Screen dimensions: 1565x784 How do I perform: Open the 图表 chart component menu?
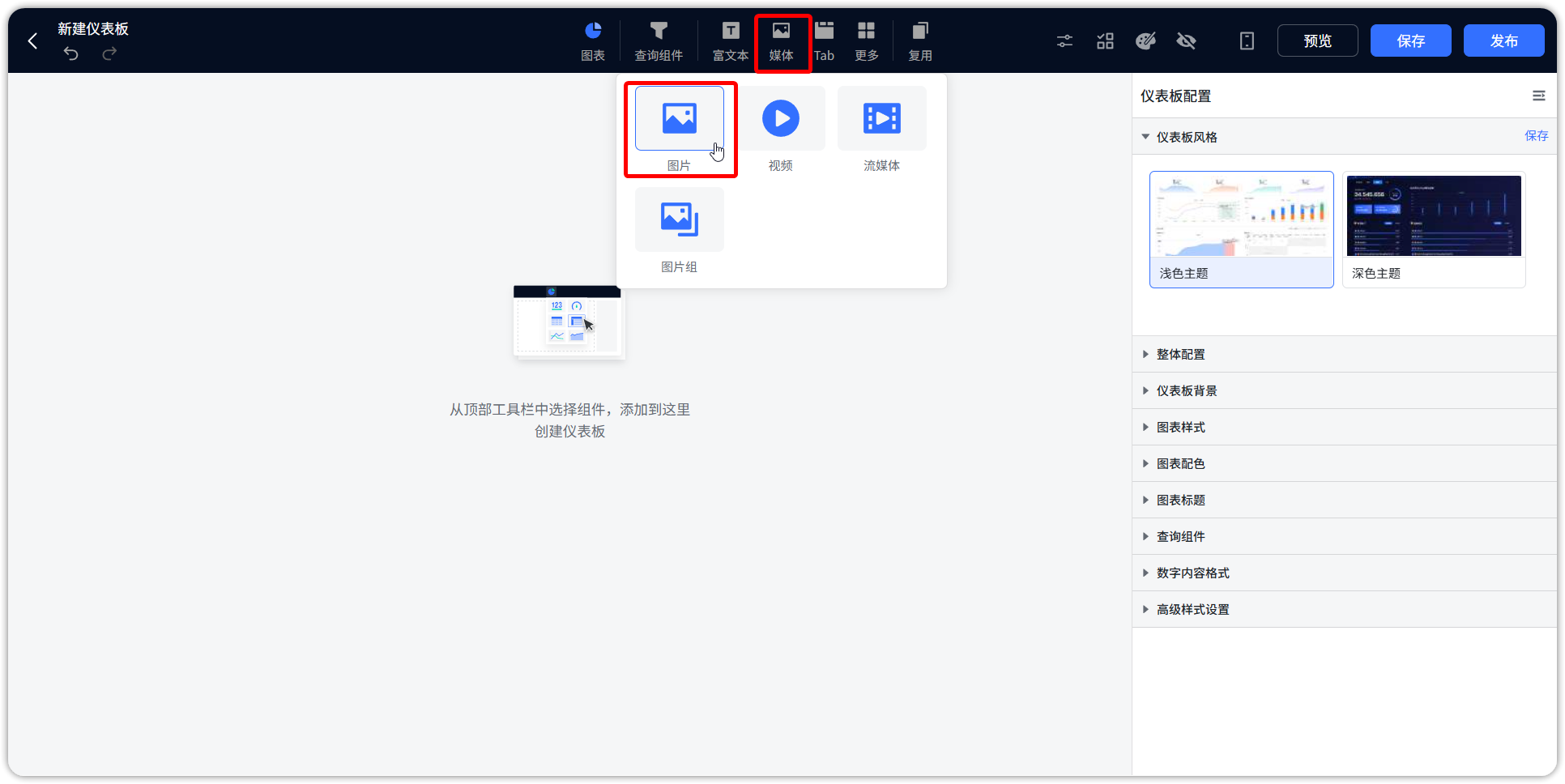(x=593, y=41)
